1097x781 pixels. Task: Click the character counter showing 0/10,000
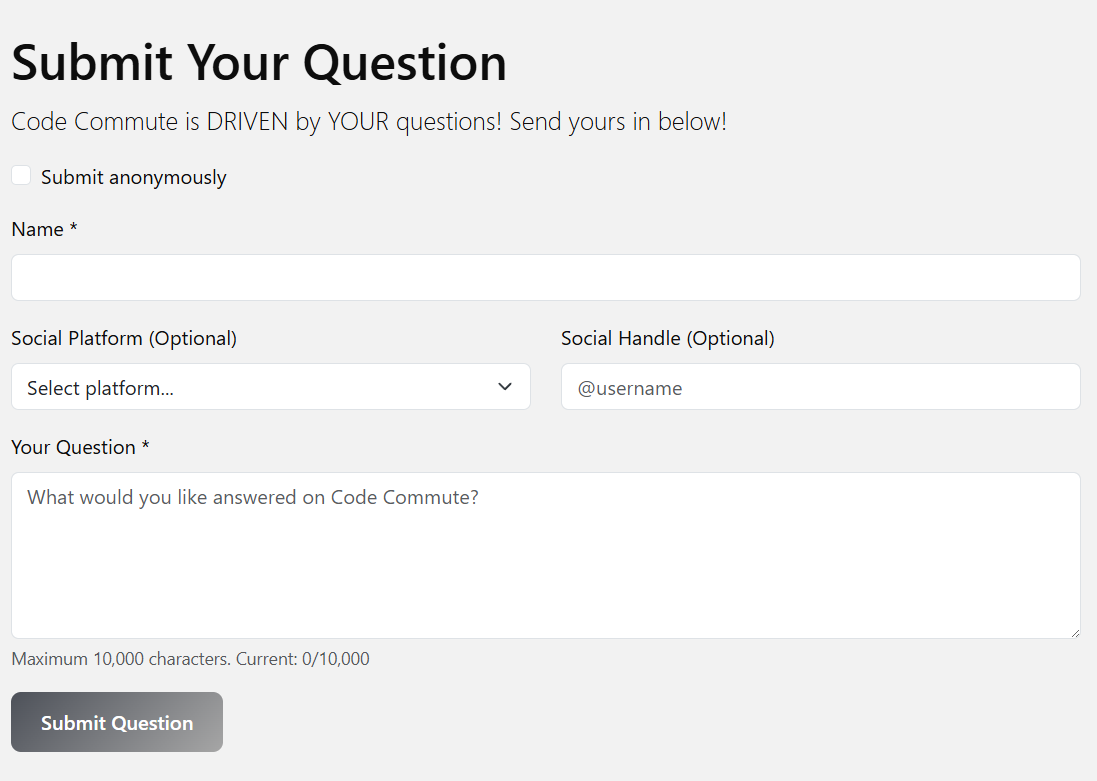click(x=190, y=659)
